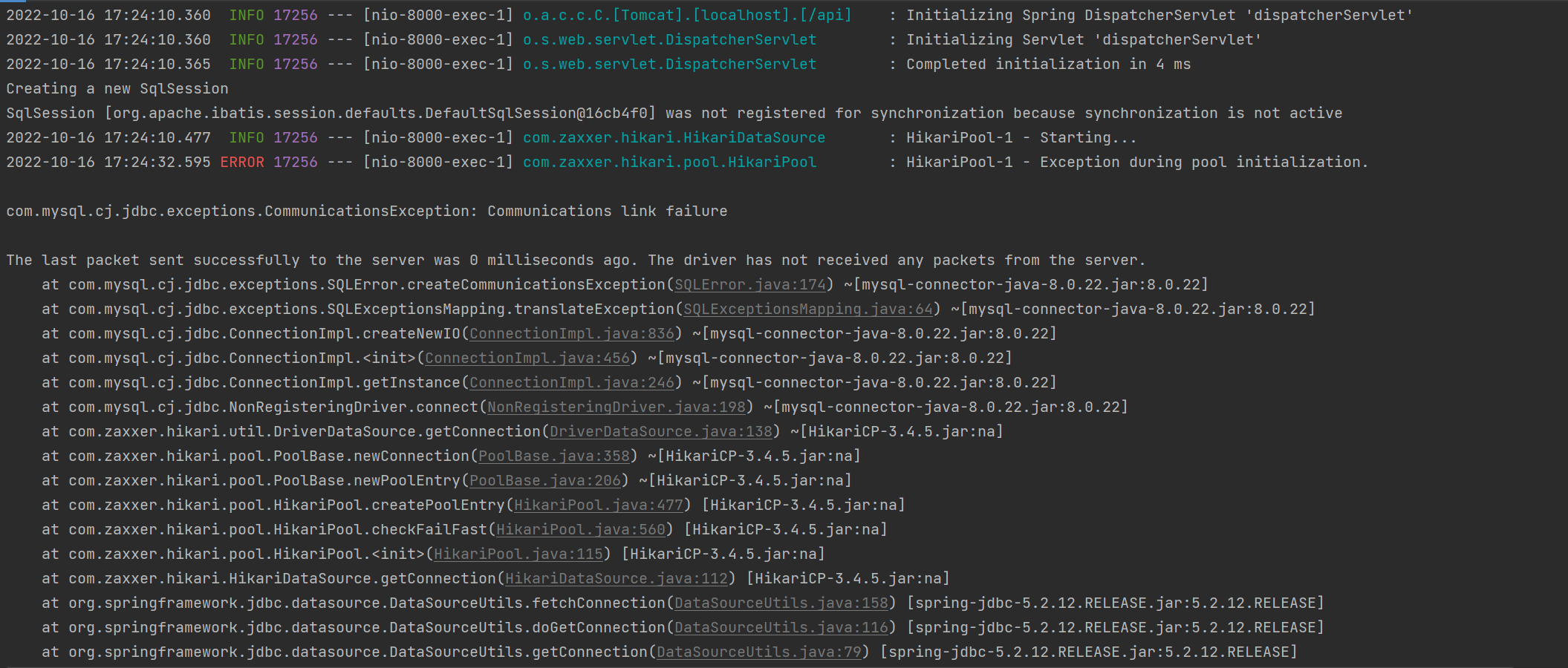Open the HikariPool.java:115 link

(x=518, y=554)
